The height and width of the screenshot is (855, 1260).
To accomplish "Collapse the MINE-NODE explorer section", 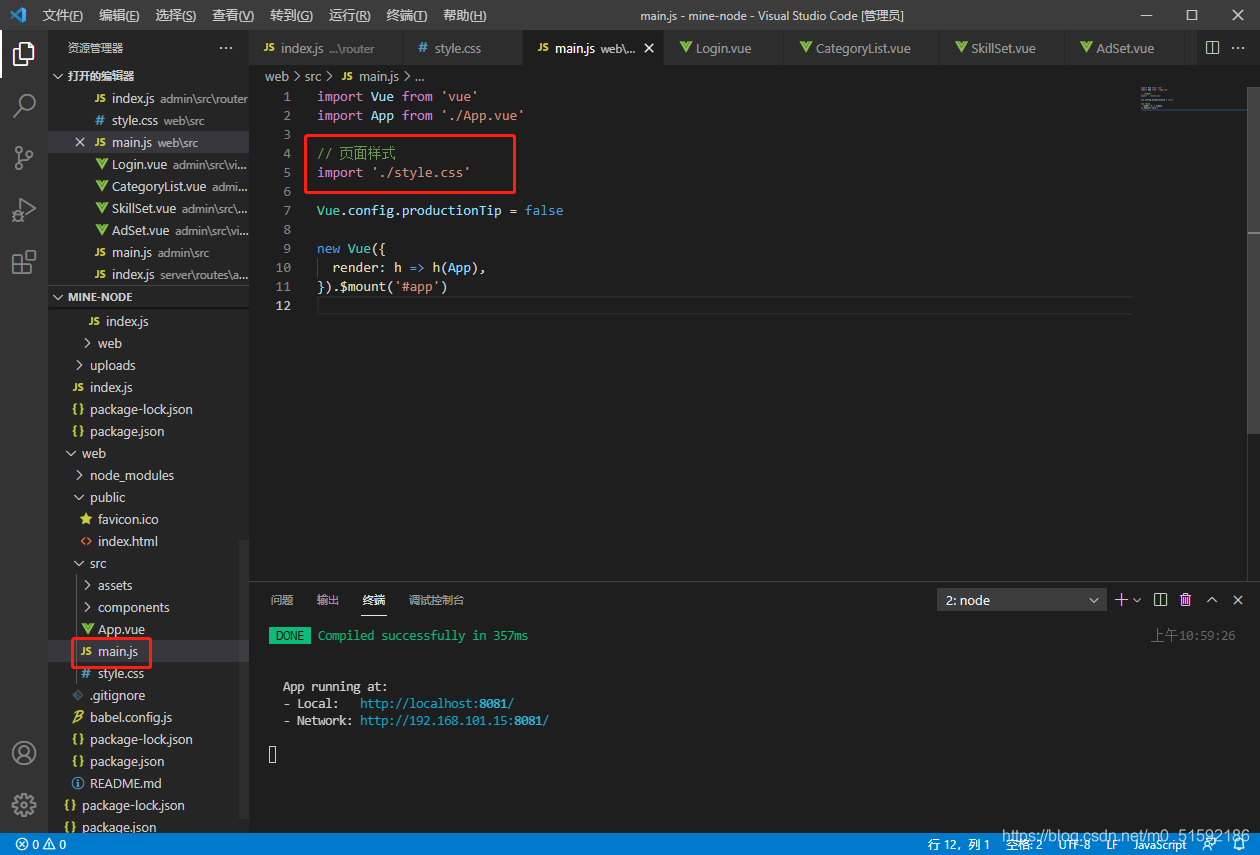I will [100, 297].
